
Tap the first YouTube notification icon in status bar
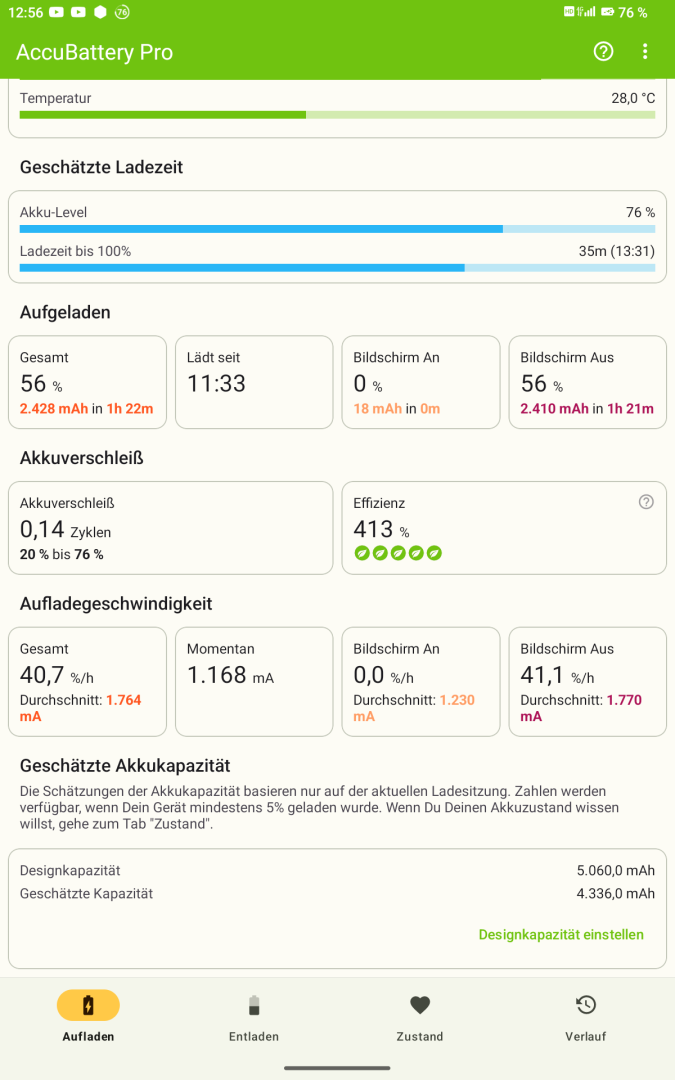(x=56, y=12)
